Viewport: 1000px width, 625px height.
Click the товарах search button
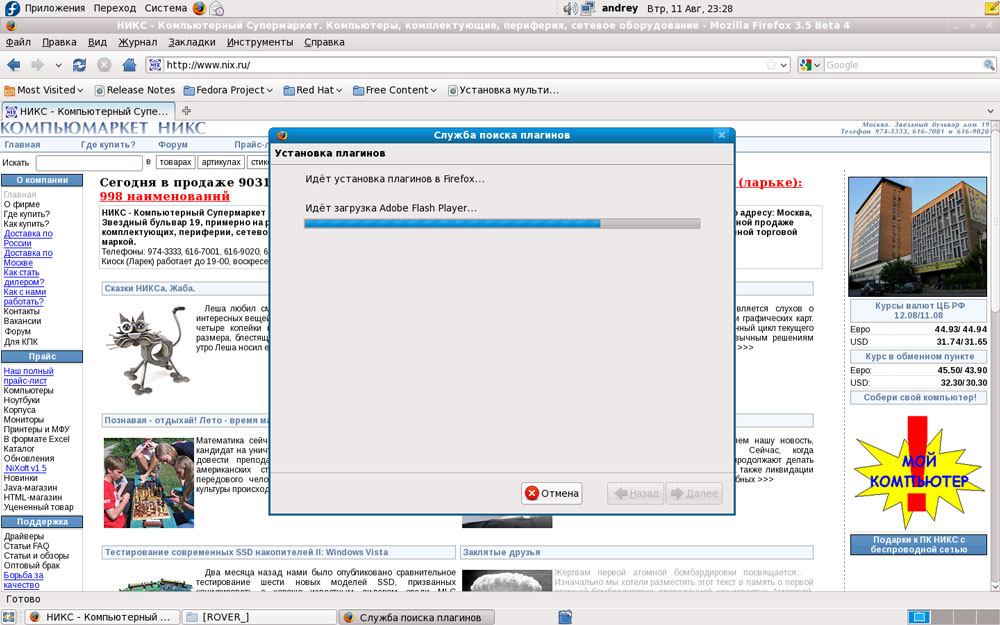point(175,162)
